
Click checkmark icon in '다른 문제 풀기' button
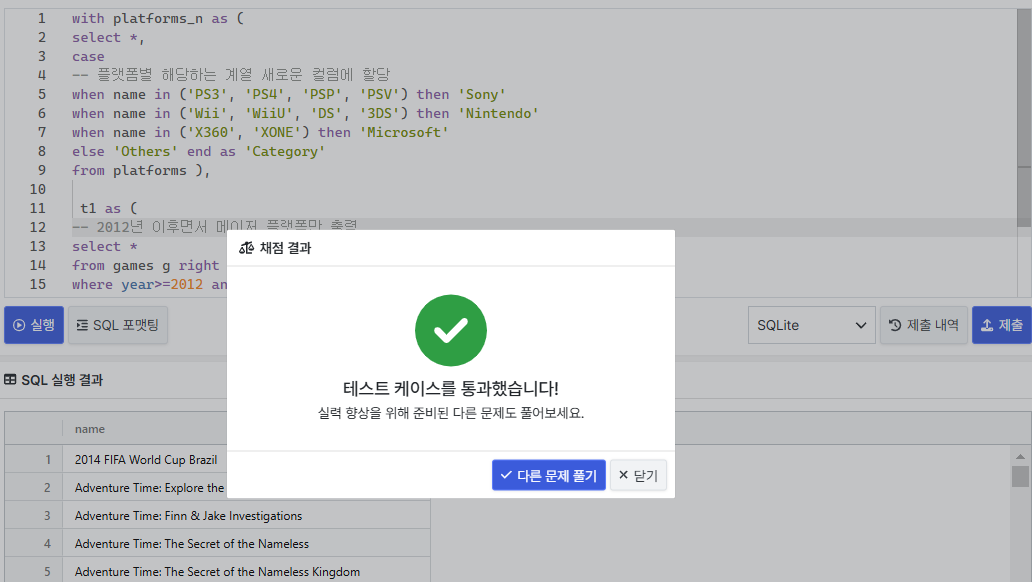pyautogui.click(x=506, y=475)
